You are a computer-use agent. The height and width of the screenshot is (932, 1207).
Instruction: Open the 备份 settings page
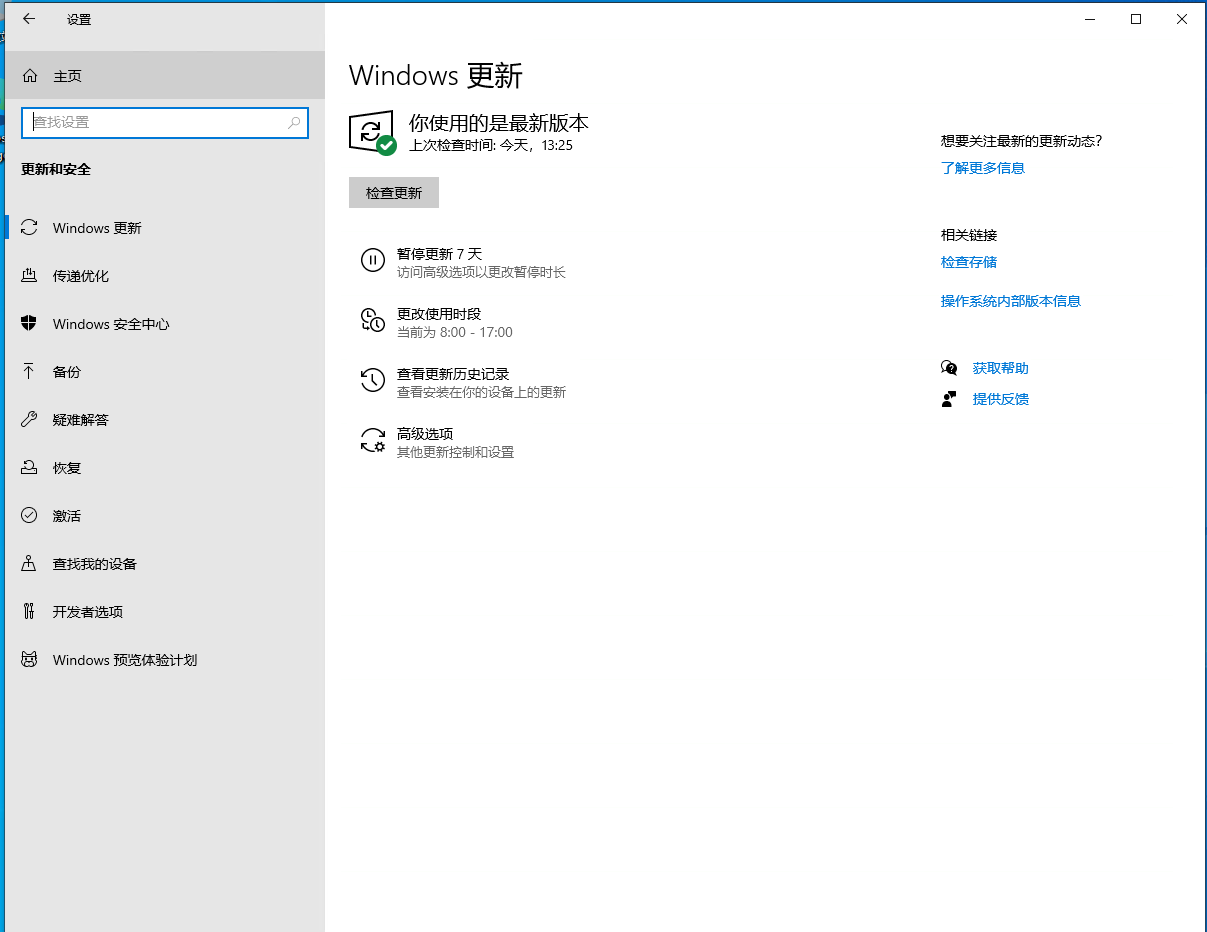point(165,372)
